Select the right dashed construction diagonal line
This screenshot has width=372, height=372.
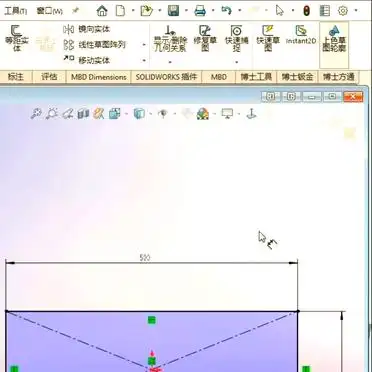pyautogui.click(x=227, y=340)
